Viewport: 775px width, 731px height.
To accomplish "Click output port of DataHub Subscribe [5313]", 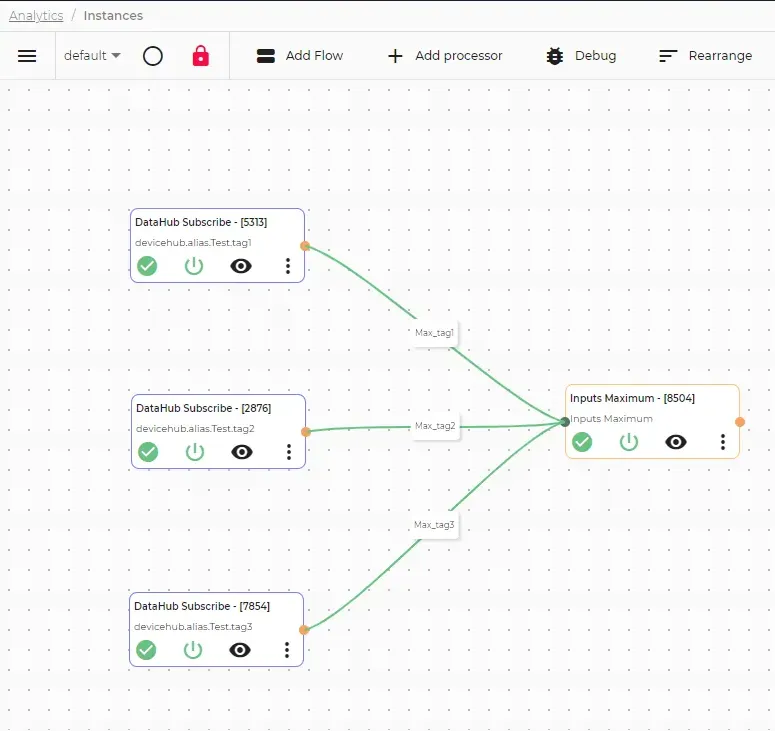I will pyautogui.click(x=305, y=246).
